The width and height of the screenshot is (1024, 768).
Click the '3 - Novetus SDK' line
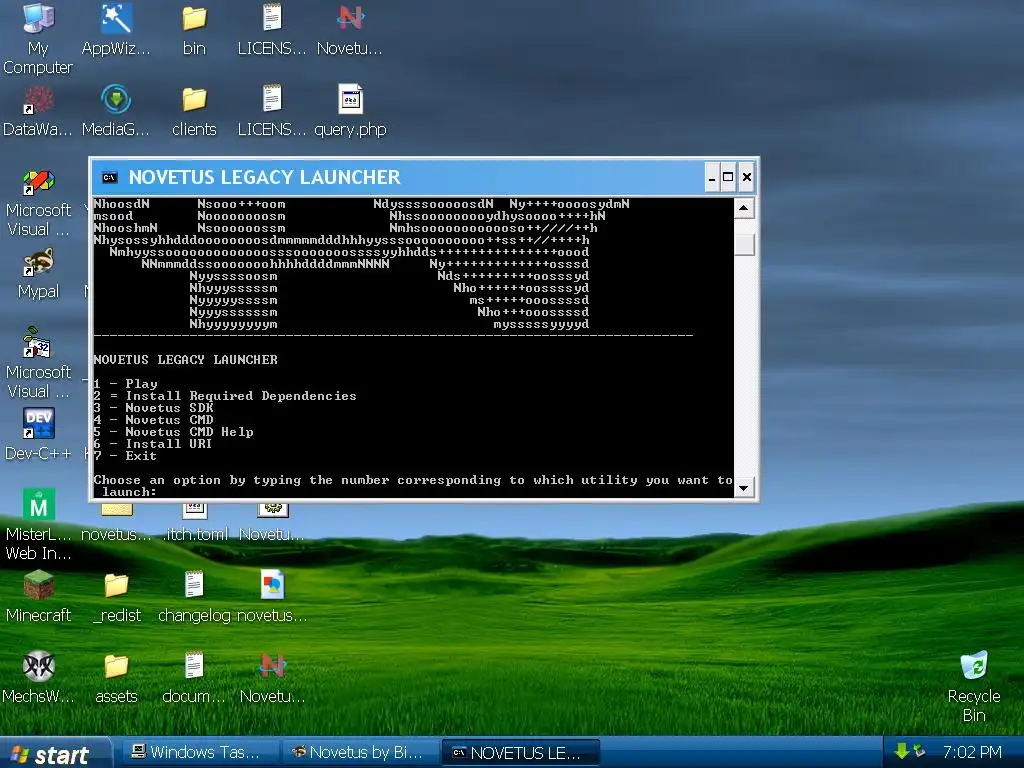click(153, 408)
